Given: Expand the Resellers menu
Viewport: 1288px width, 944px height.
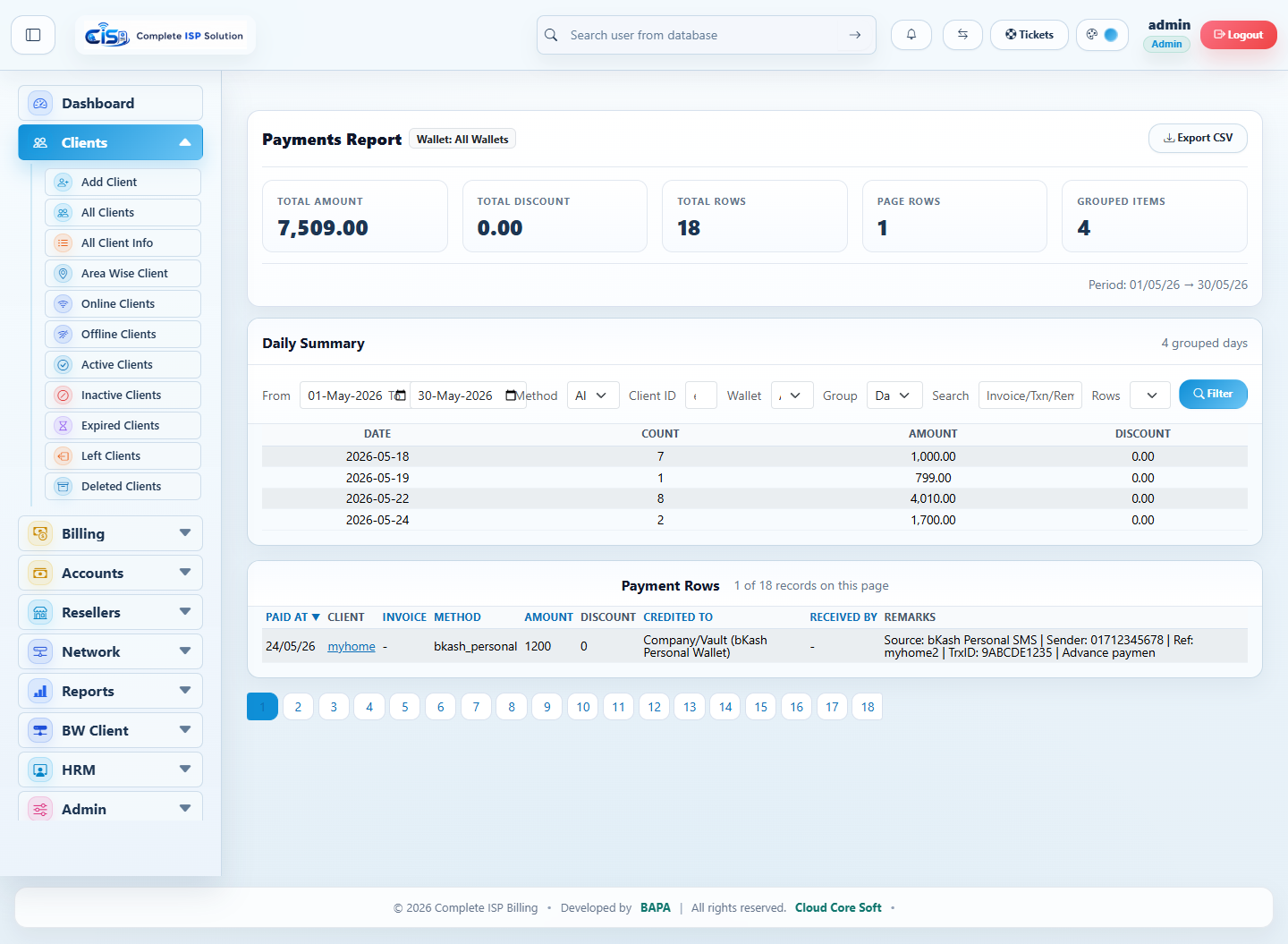Looking at the screenshot, I should pos(185,612).
